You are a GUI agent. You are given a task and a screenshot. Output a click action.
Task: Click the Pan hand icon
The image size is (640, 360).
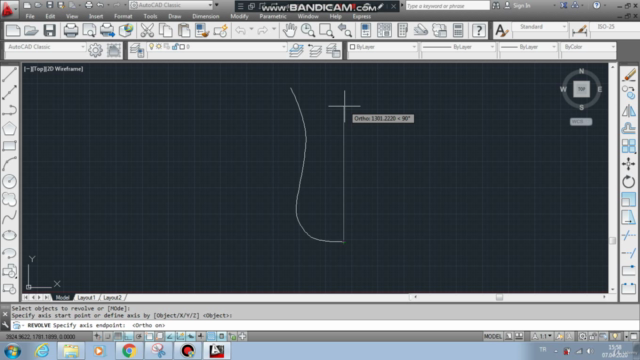[x=289, y=30]
